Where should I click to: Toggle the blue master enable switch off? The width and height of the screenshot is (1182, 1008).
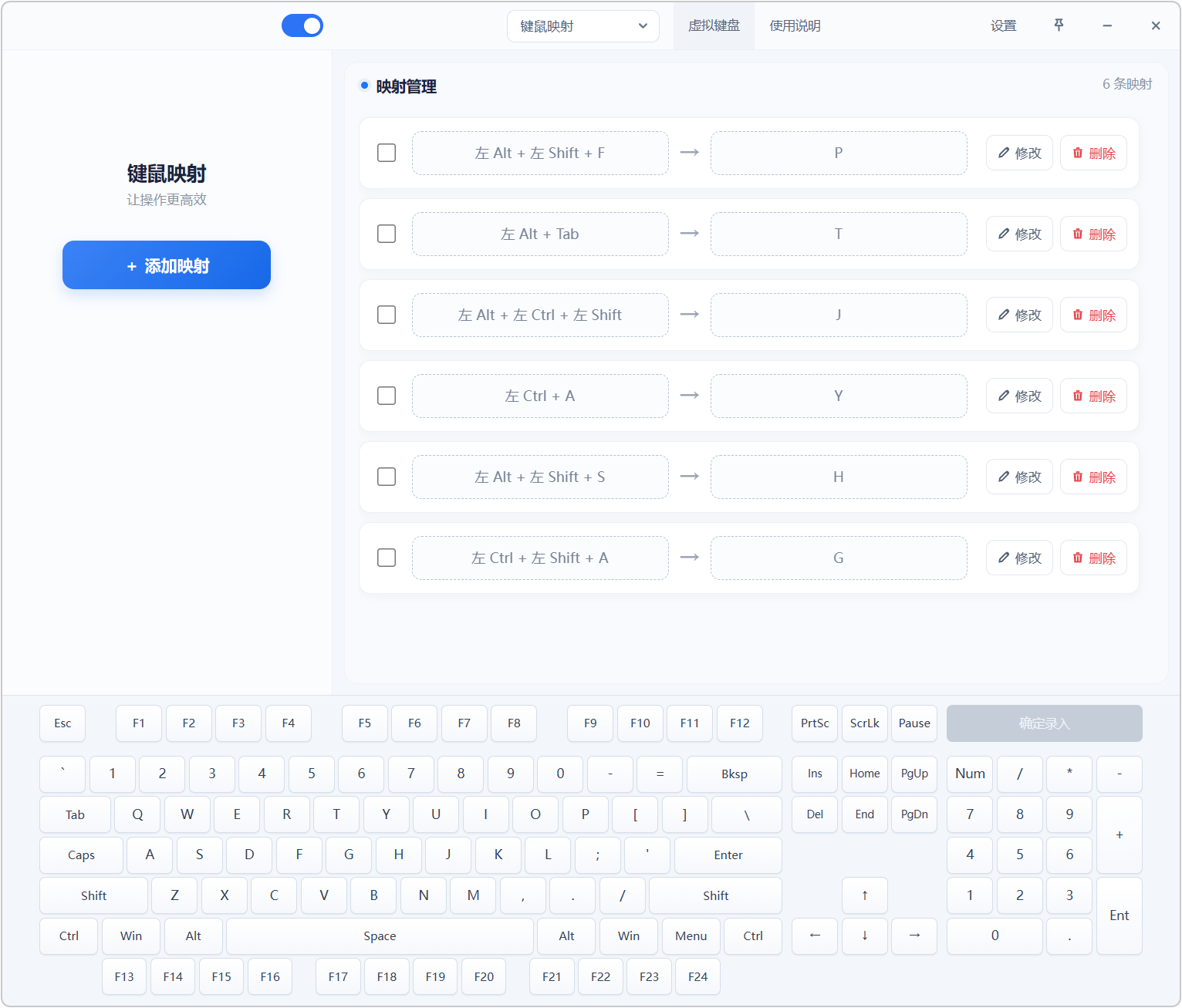pos(302,25)
